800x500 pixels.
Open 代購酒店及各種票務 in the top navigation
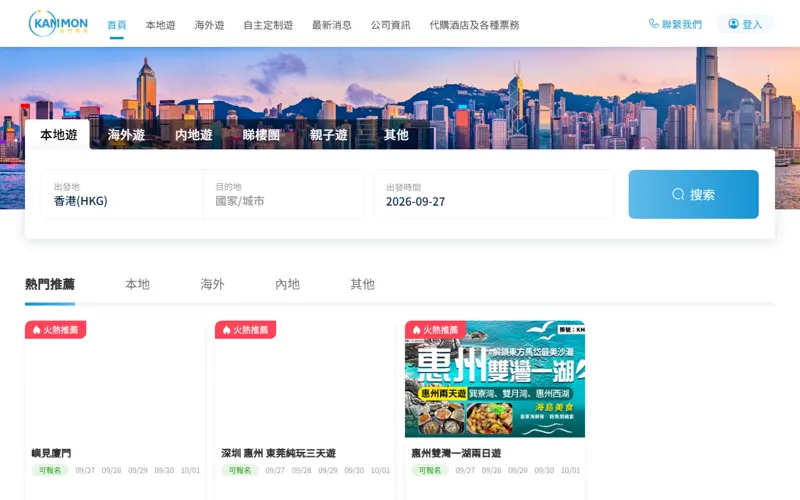(474, 25)
